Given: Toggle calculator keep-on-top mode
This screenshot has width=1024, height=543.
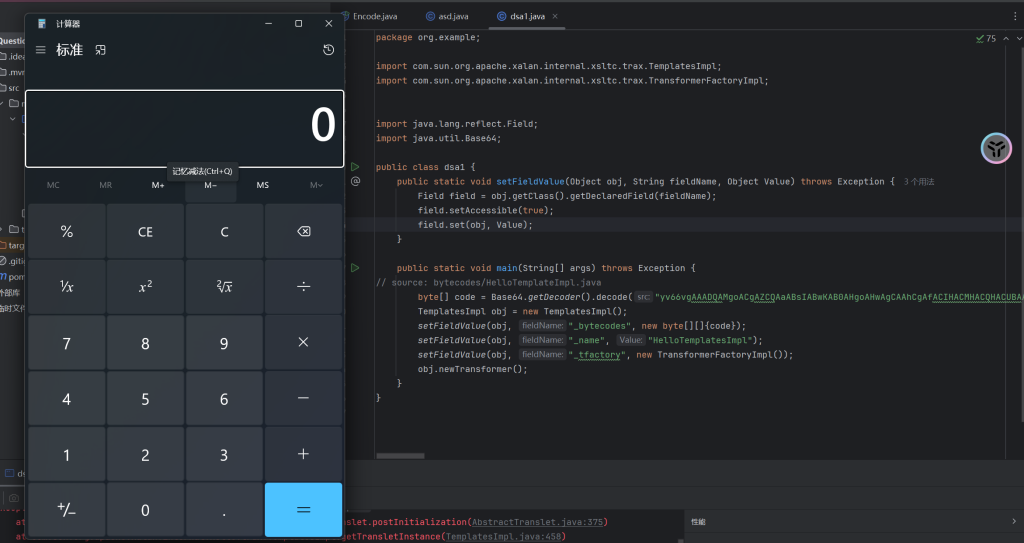Looking at the screenshot, I should [x=101, y=50].
